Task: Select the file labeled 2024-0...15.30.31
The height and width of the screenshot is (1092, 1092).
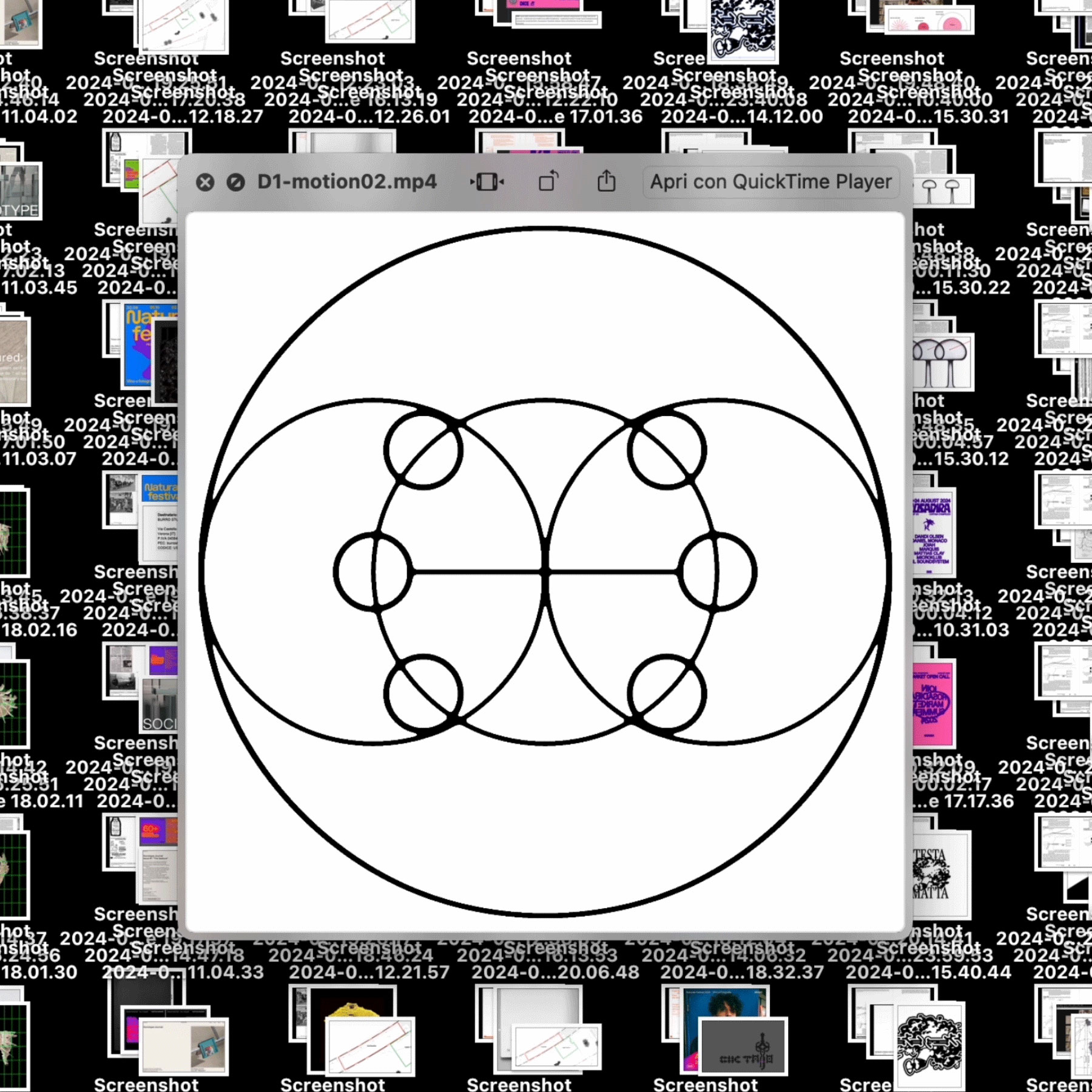Action: click(x=928, y=116)
